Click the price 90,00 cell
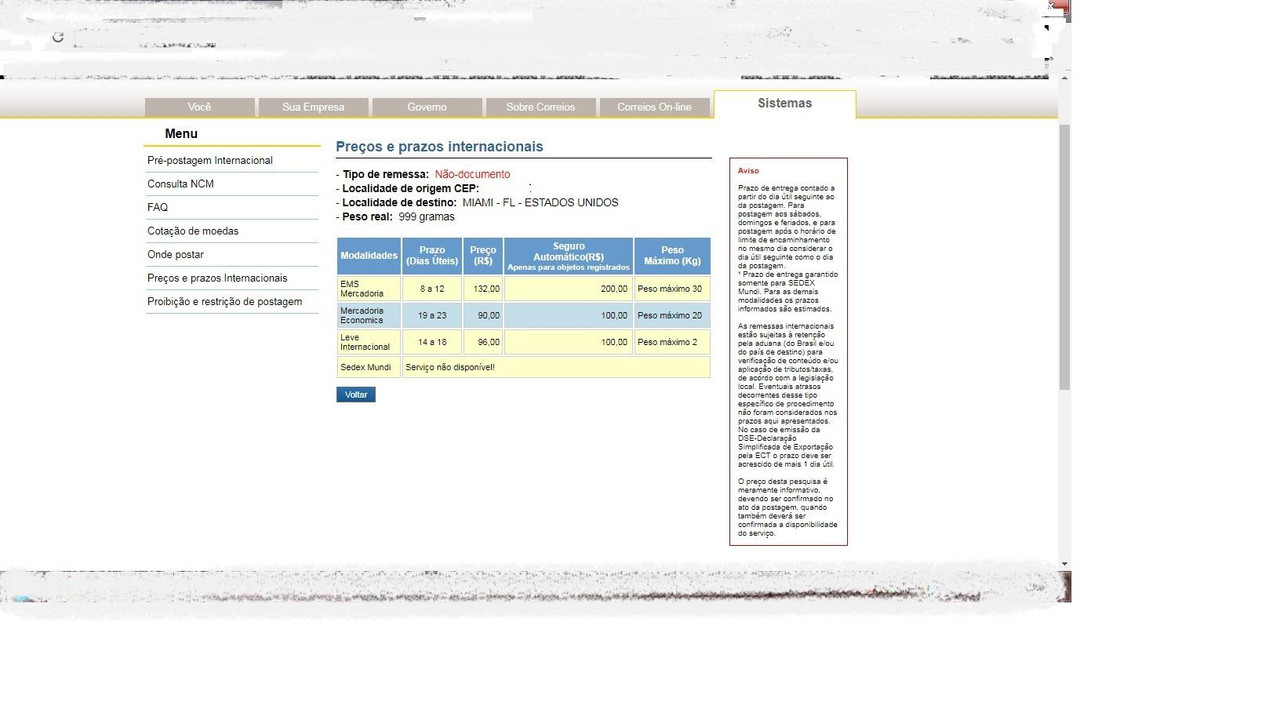Screen dimensions: 1280x720 pyautogui.click(x=483, y=315)
